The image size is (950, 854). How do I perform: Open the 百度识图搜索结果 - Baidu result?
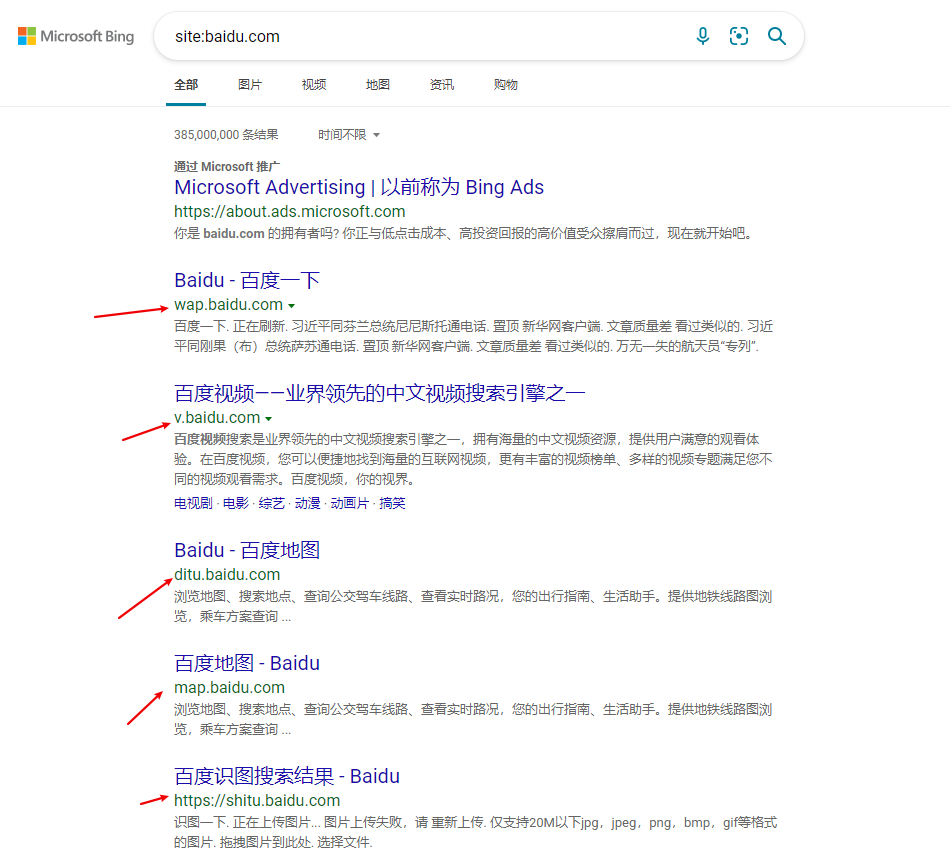tap(287, 776)
